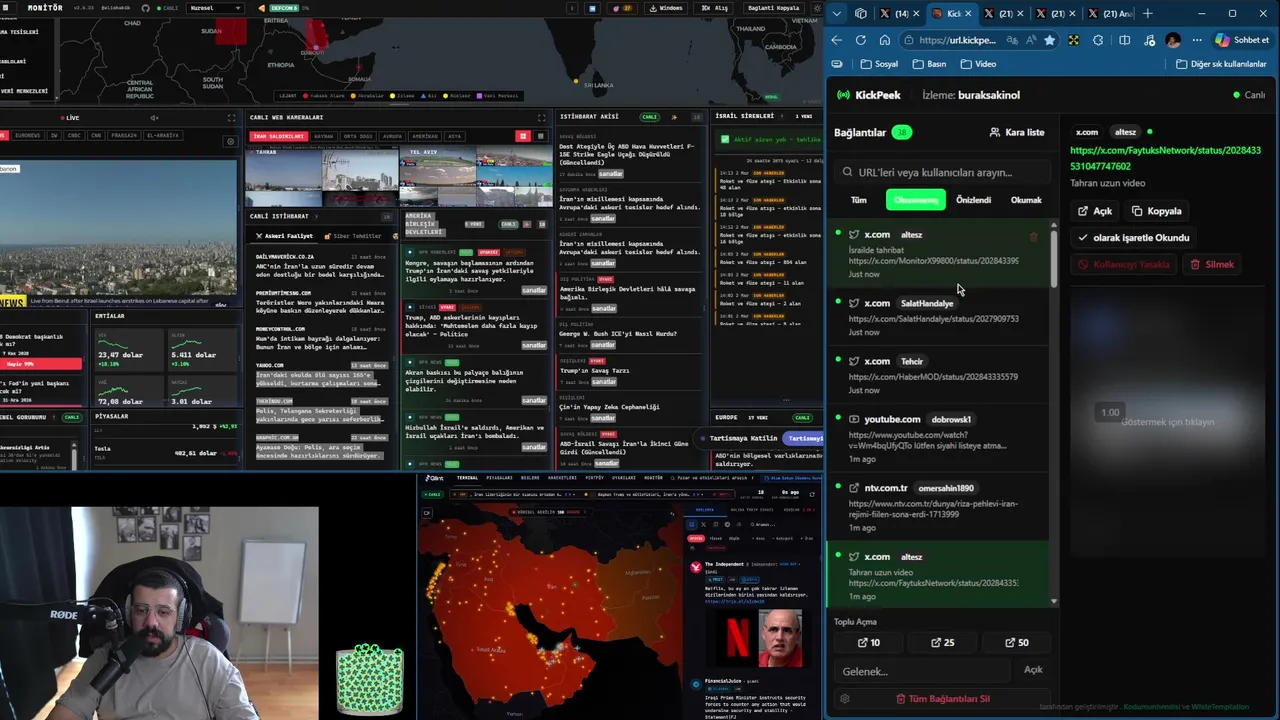The height and width of the screenshot is (720, 1280).
Task: Reveal the blurred preview in KickPeek
Action: (x=1167, y=421)
